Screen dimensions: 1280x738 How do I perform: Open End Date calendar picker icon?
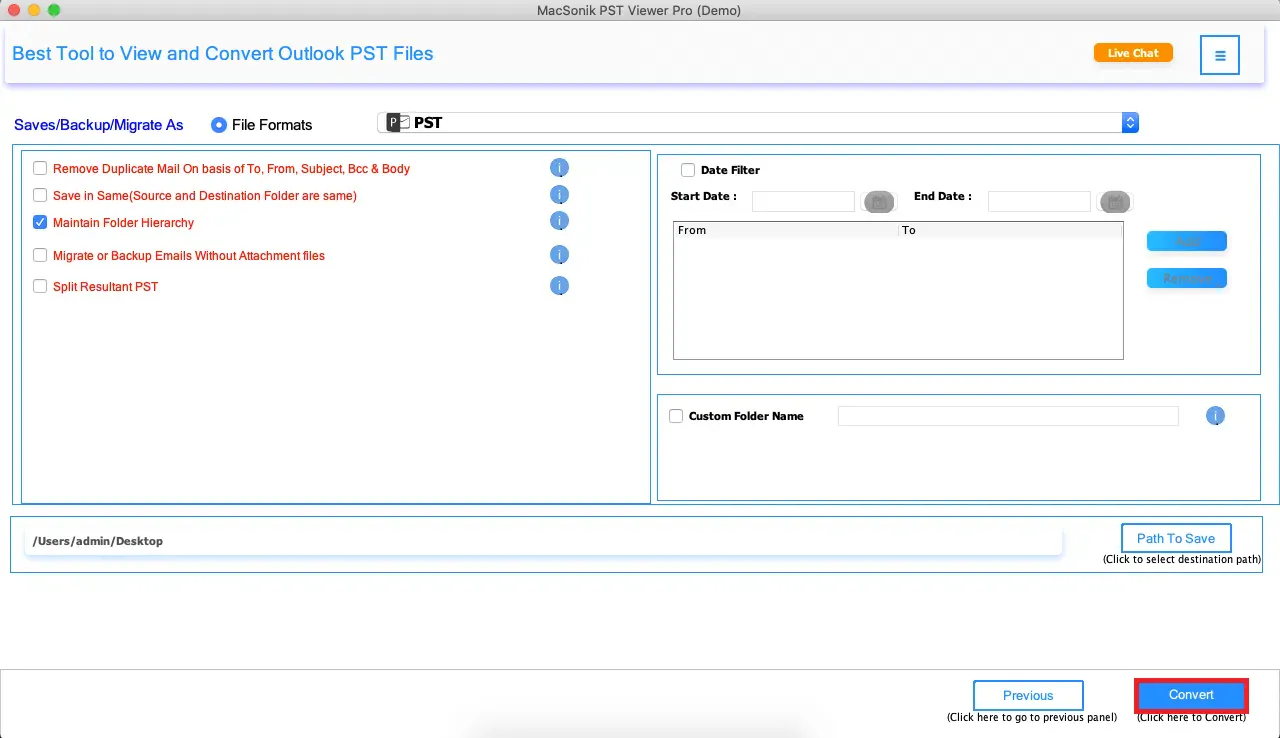[1115, 202]
